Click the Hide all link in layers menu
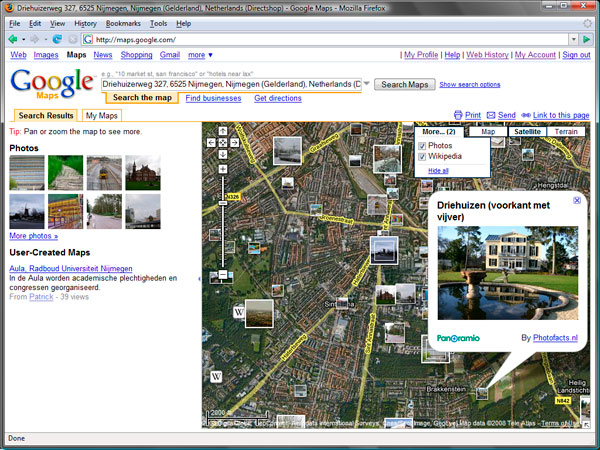 tap(438, 171)
